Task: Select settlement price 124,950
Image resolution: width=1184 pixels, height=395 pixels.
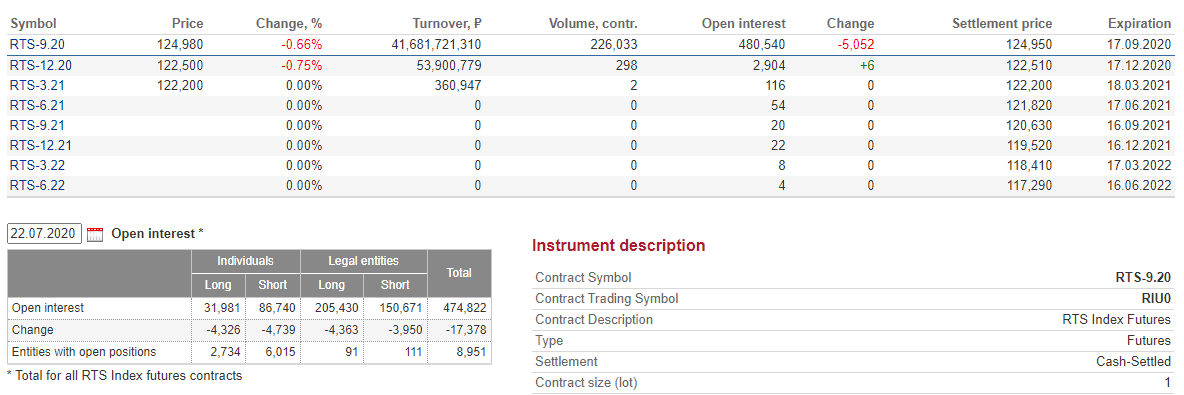Action: 1029,45
